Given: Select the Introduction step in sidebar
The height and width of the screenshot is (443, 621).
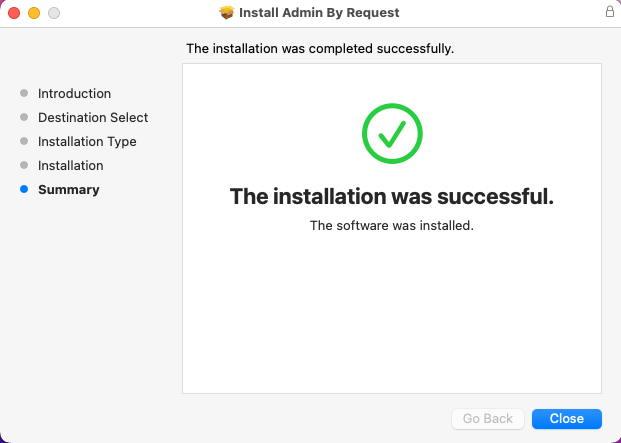Looking at the screenshot, I should (74, 93).
